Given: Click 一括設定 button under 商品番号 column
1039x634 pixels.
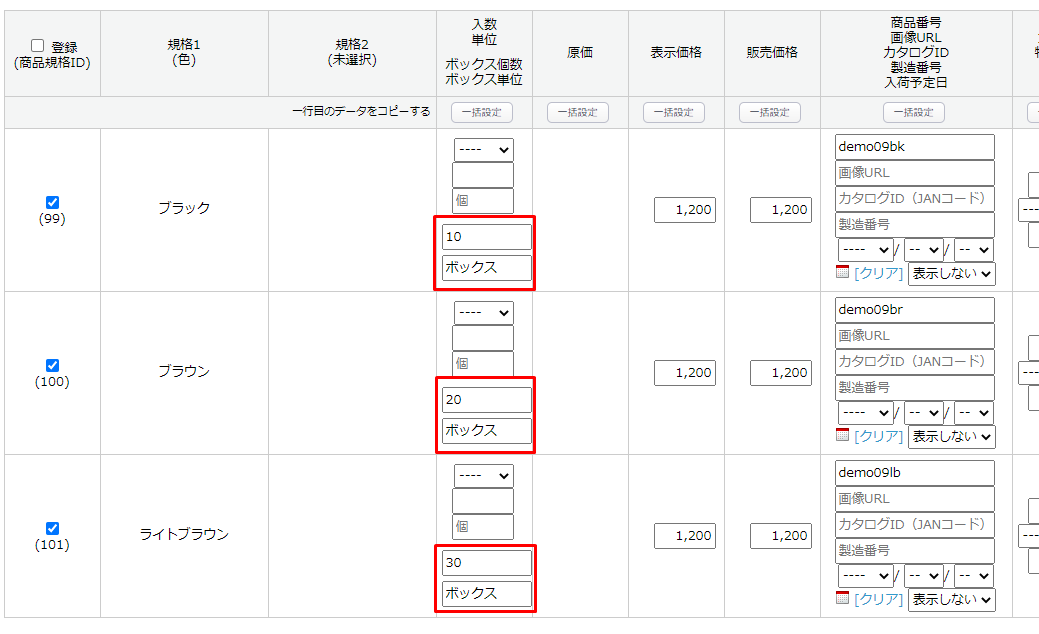Looking at the screenshot, I should 914,113.
